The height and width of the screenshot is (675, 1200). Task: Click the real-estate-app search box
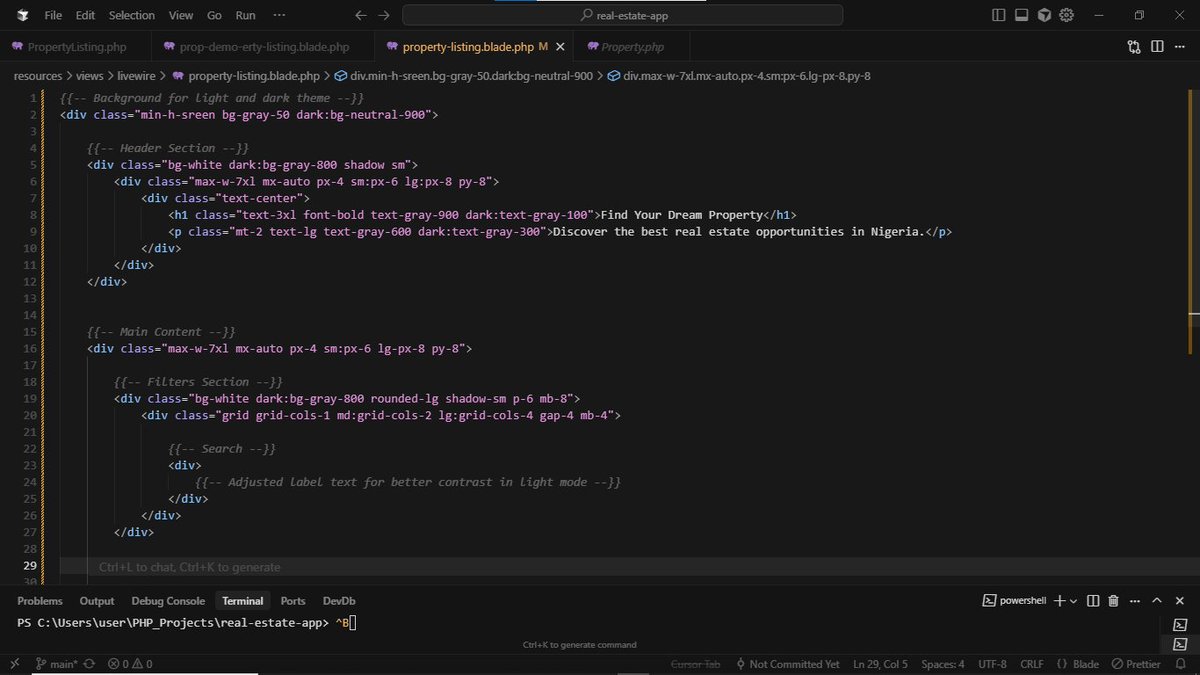coord(622,15)
